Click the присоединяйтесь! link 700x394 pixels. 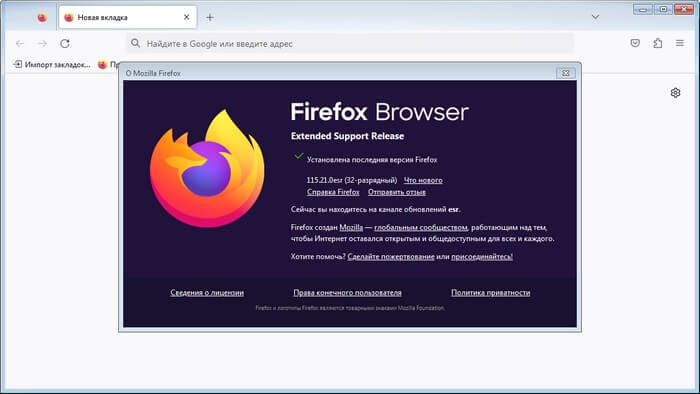(x=482, y=257)
